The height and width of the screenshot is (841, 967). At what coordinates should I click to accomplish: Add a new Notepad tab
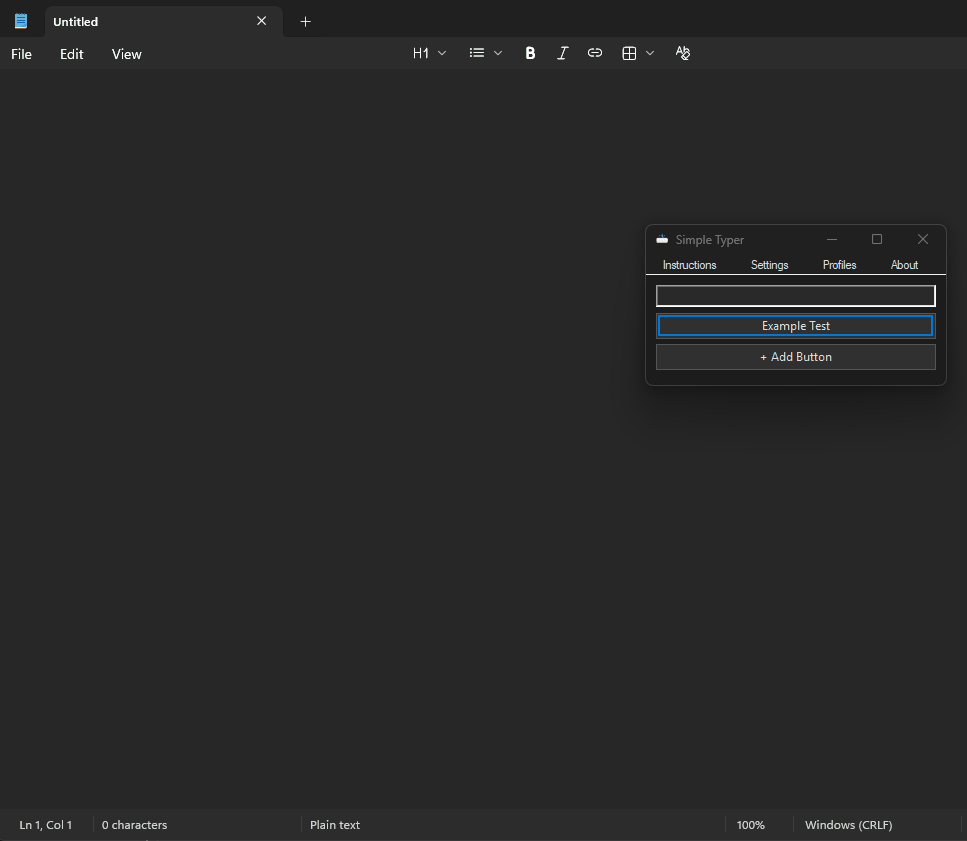(305, 22)
